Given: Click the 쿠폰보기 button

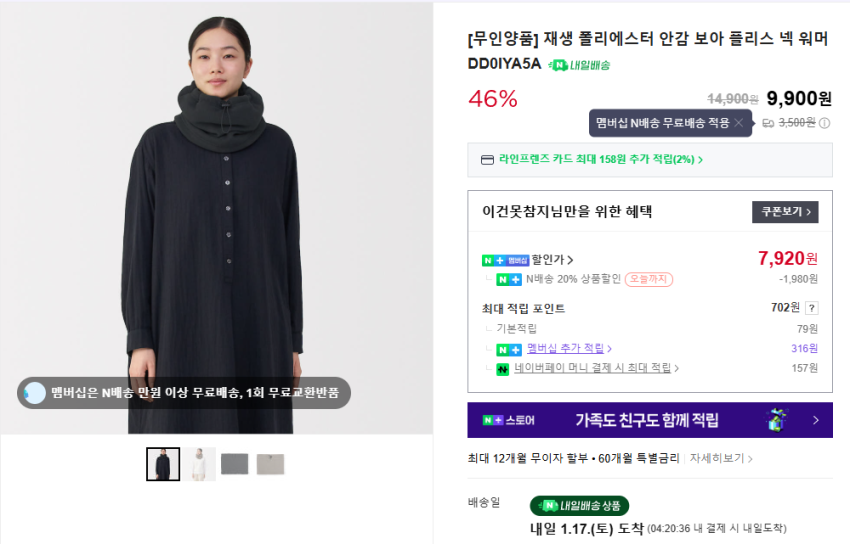Looking at the screenshot, I should pyautogui.click(x=785, y=212).
